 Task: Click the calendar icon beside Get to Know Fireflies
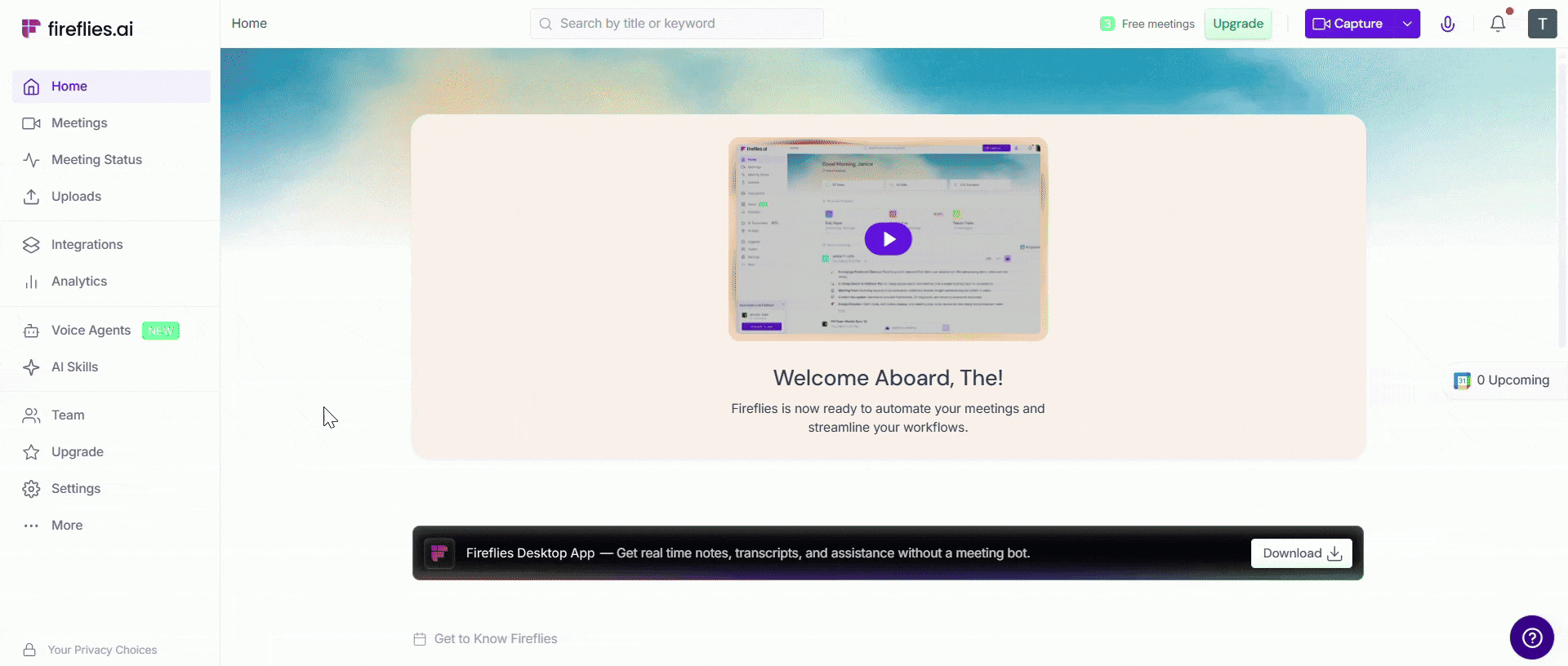coord(420,639)
